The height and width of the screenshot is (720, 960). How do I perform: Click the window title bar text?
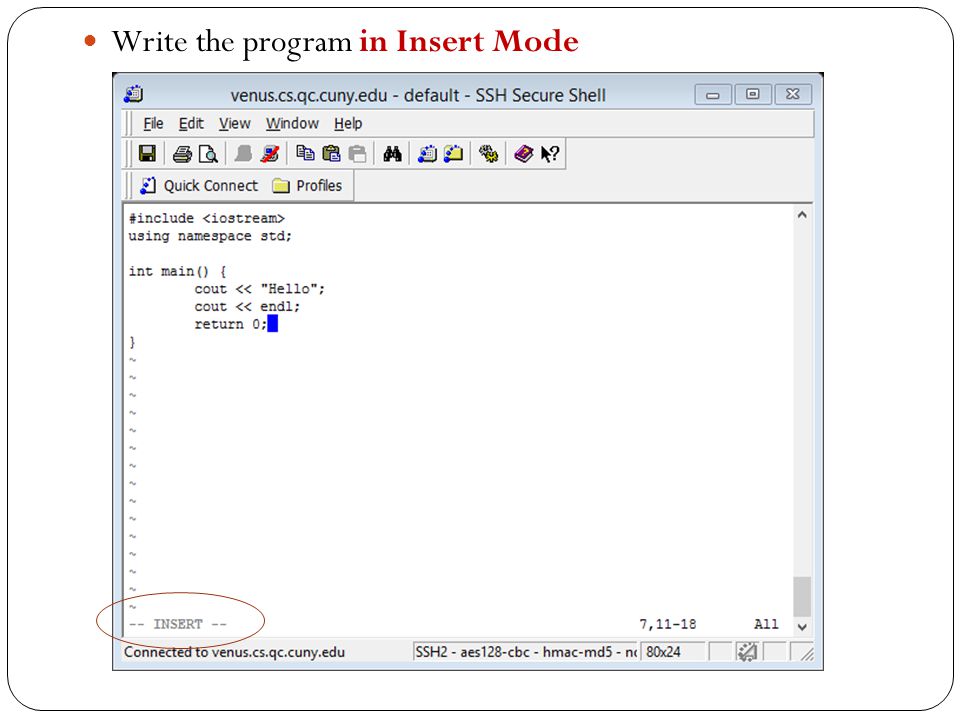[x=418, y=96]
